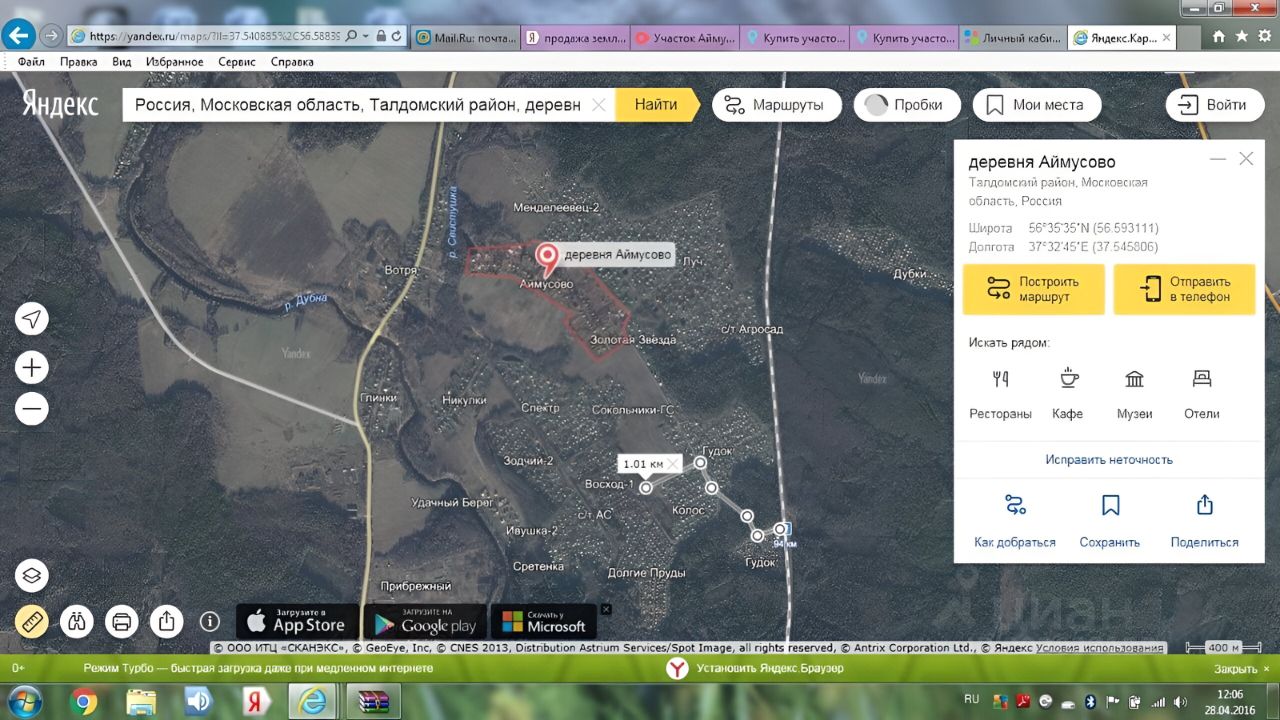Zoom out with the minus button
Screen dimensions: 1280x720
(32, 409)
